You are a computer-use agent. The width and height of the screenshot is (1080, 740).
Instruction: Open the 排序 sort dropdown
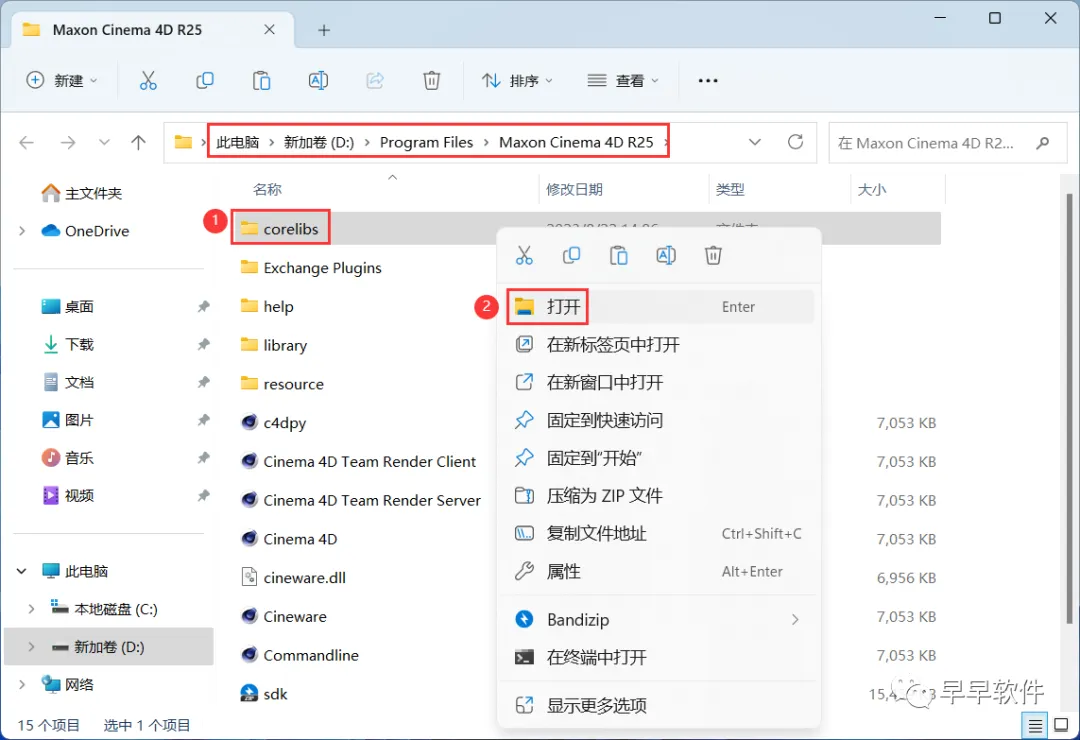pyautogui.click(x=517, y=81)
